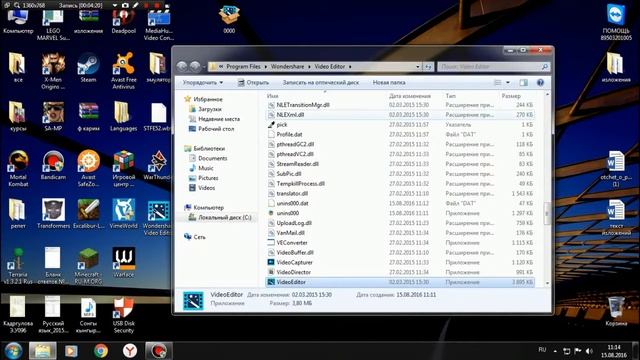Click Открыть toolbar button
Image resolution: width=640 pixels, height=360 pixels.
(253, 82)
